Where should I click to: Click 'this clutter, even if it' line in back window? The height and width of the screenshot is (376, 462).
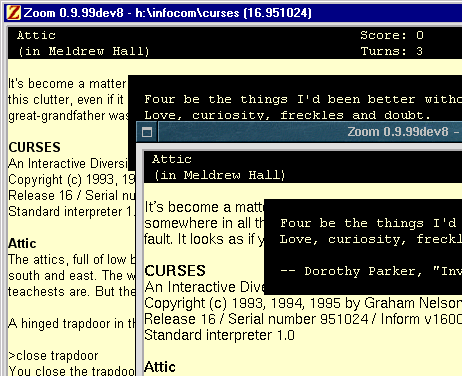pyautogui.click(x=66, y=100)
